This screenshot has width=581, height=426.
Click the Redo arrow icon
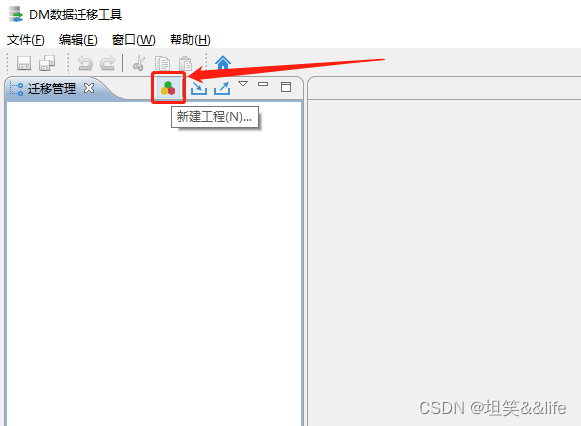(x=108, y=63)
